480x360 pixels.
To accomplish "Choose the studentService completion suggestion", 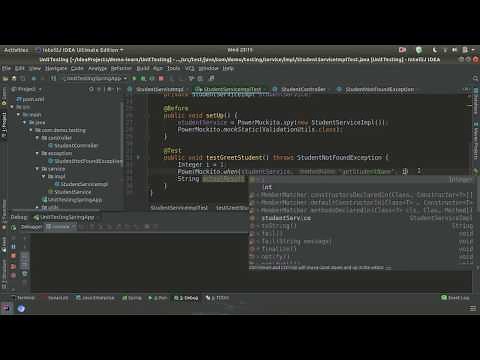I will point(361,218).
